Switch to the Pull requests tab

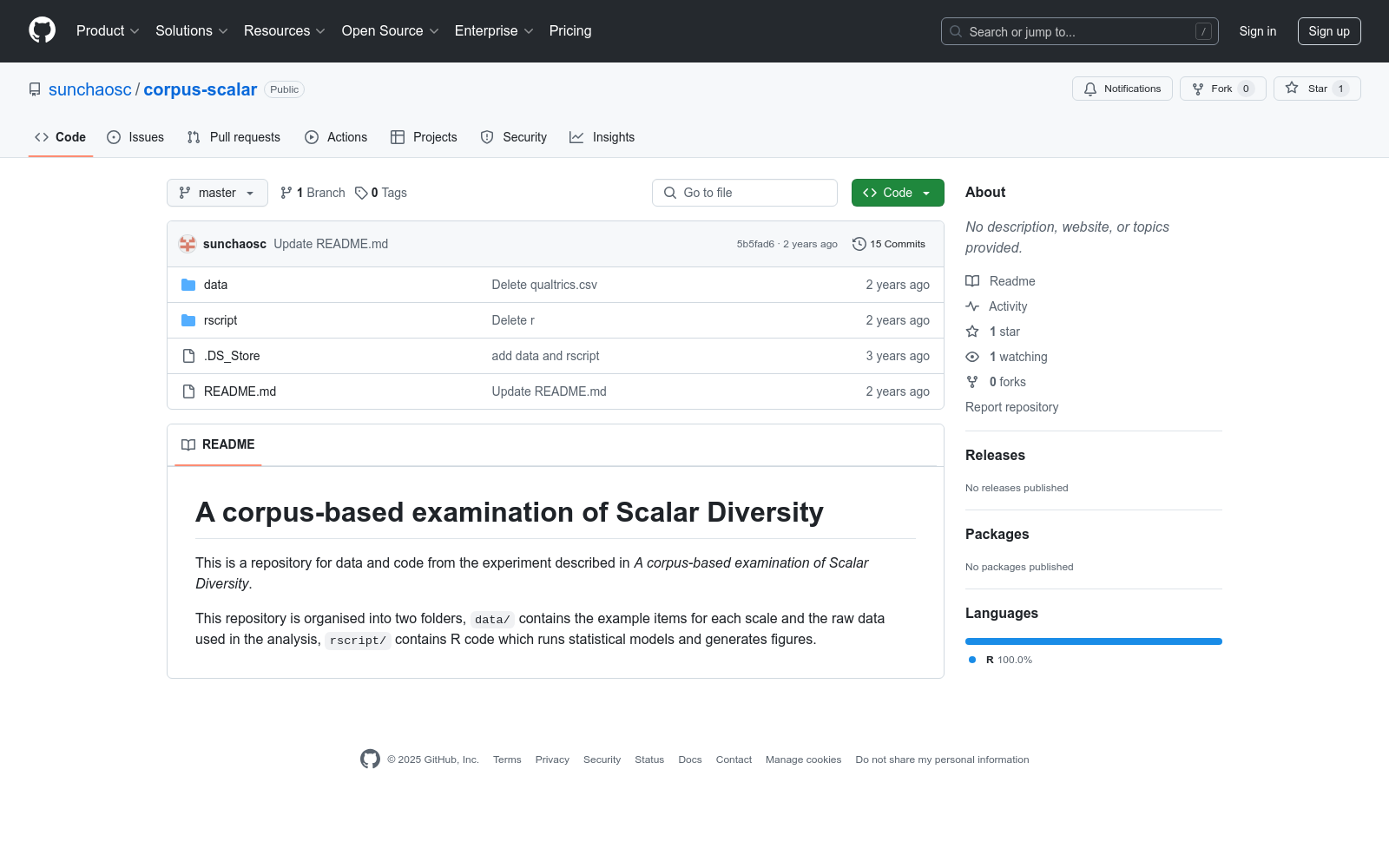coord(234,137)
